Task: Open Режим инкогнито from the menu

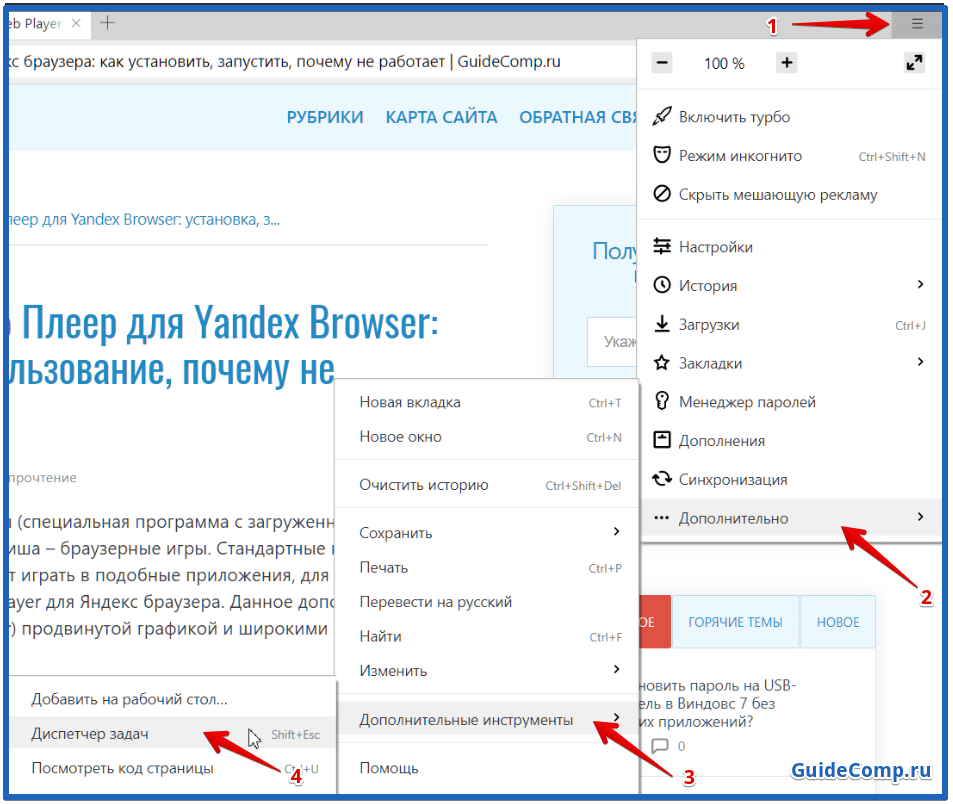Action: pos(790,156)
